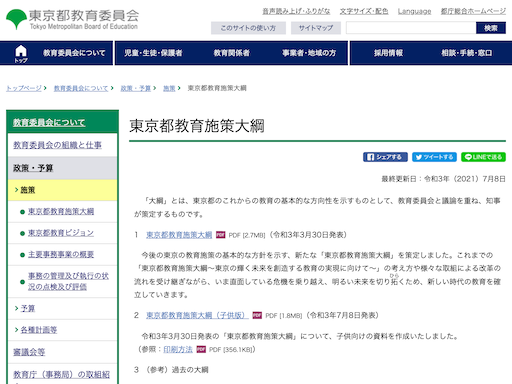Screen dimensions: 512x384
Task: Share on Facebook with シェアする button
Action: pyautogui.click(x=385, y=157)
